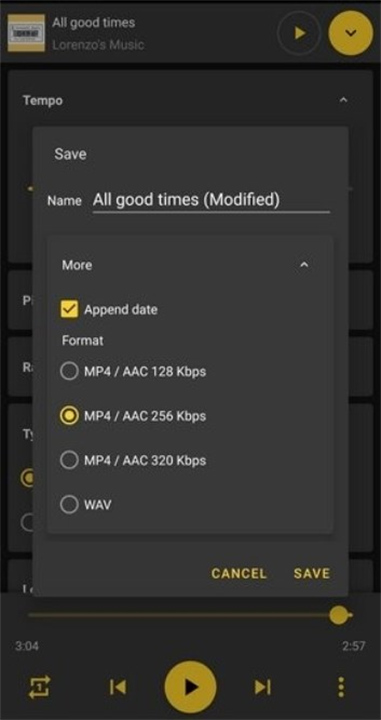Collapse the Tempo panel chevron

(x=343, y=100)
